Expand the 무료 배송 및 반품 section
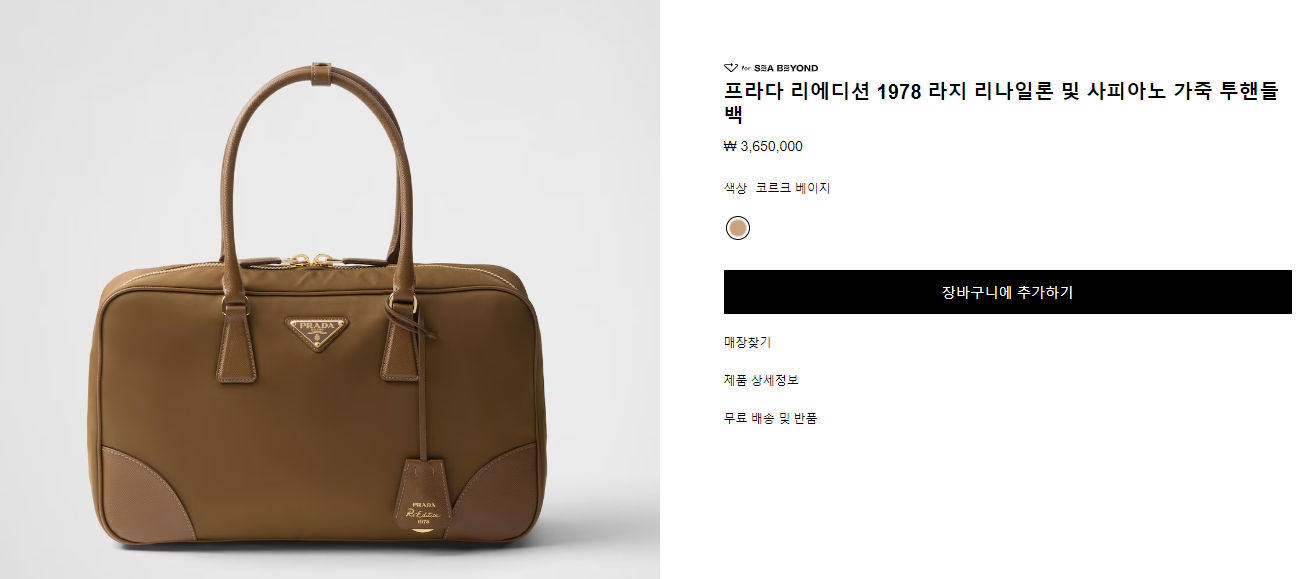 (x=770, y=418)
